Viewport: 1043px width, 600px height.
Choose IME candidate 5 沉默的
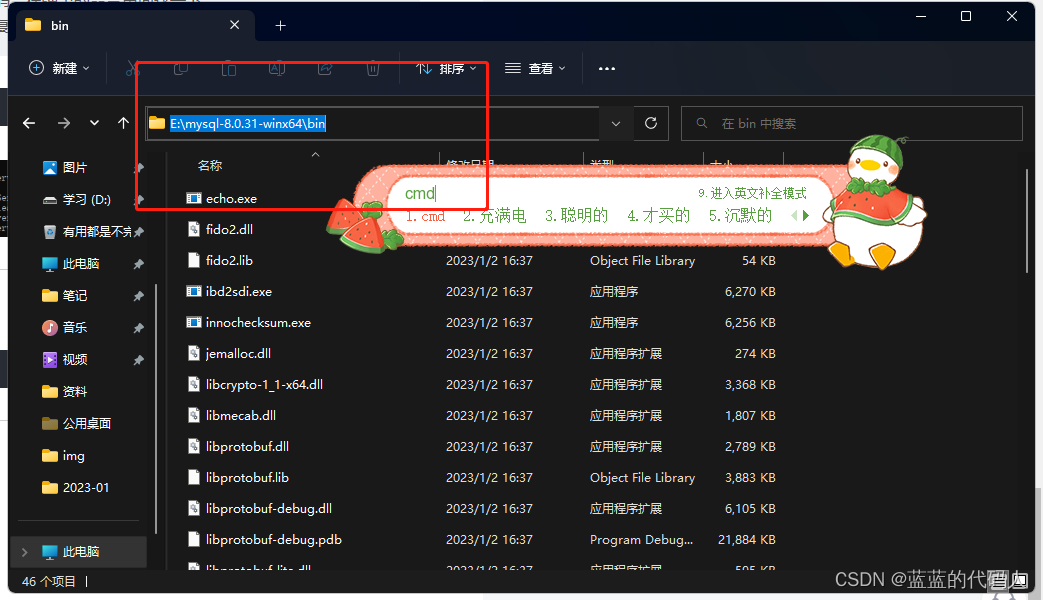click(740, 216)
